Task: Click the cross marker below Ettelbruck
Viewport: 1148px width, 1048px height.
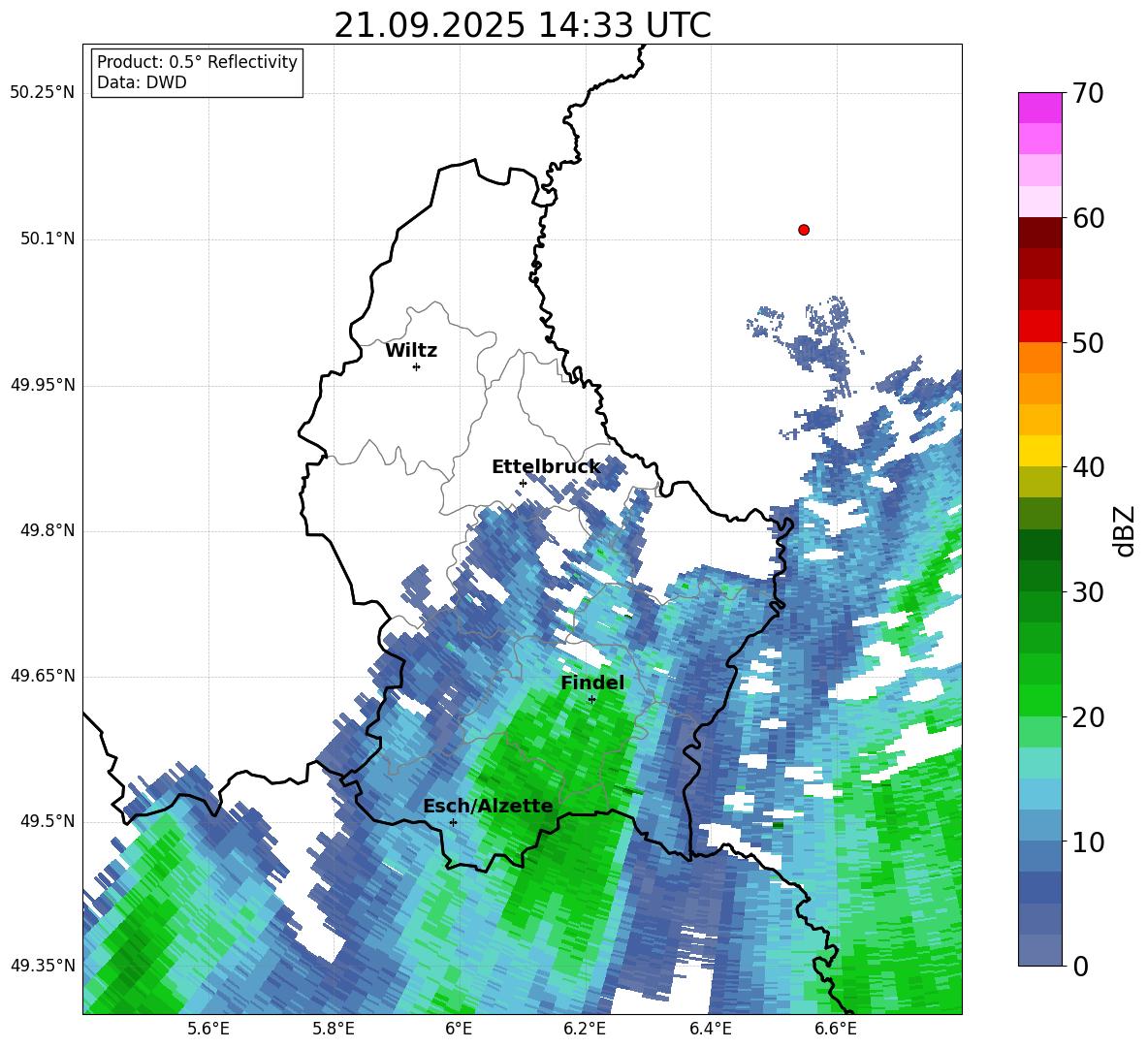Action: (523, 483)
